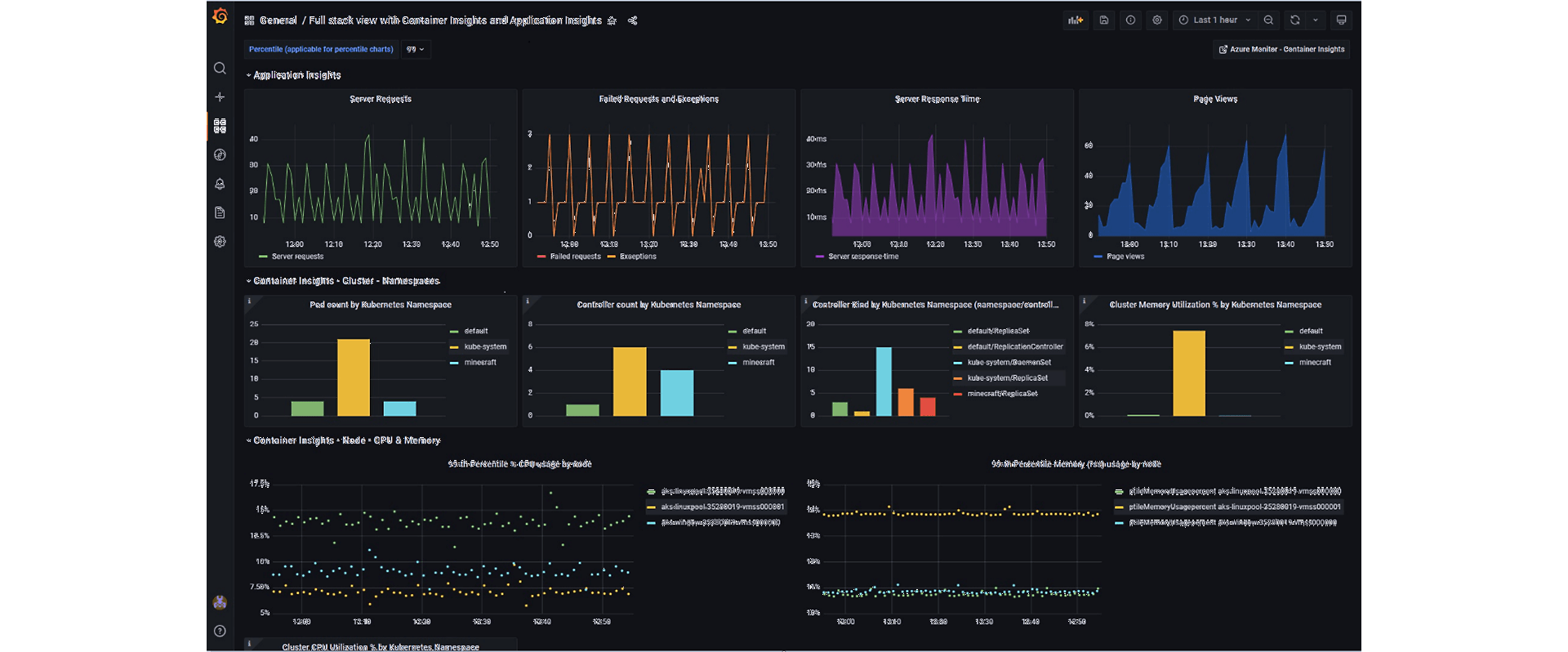1568x652 pixels.
Task: Open the Dashboards menu in sidebar
Action: pos(220,126)
